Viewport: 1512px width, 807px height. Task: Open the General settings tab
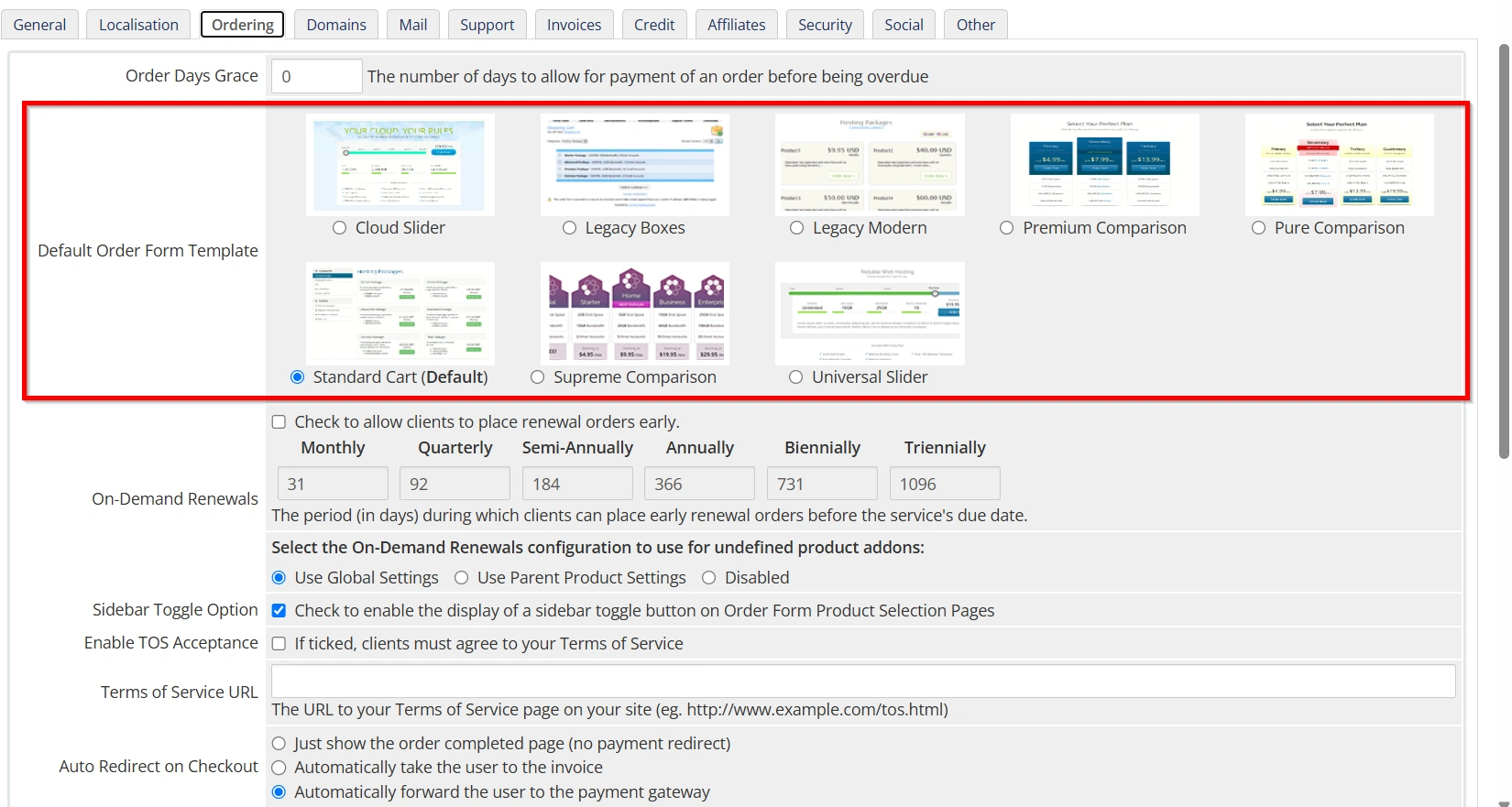(39, 25)
